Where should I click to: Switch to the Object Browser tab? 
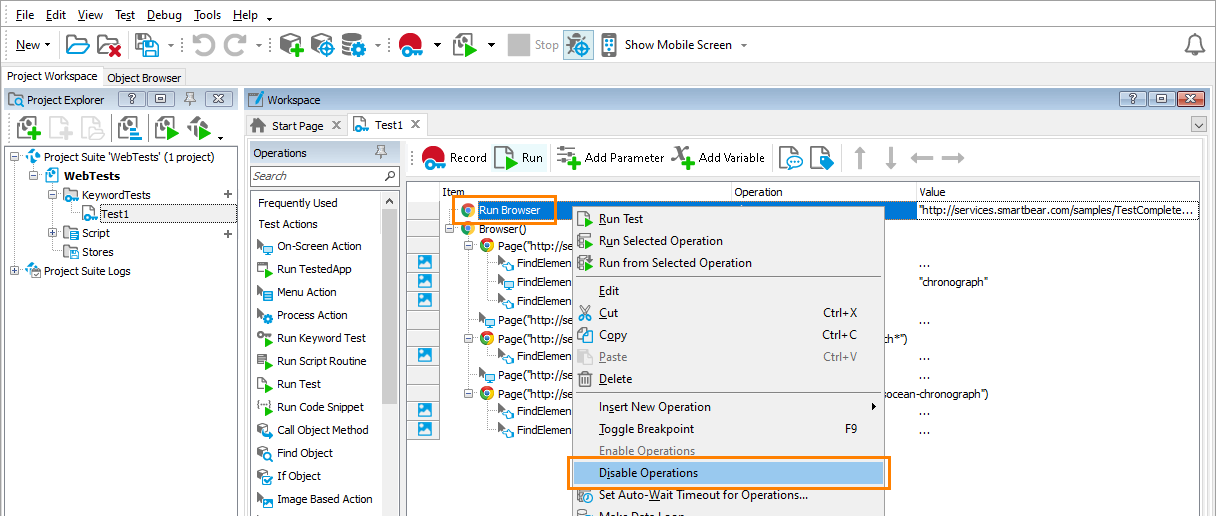144,78
